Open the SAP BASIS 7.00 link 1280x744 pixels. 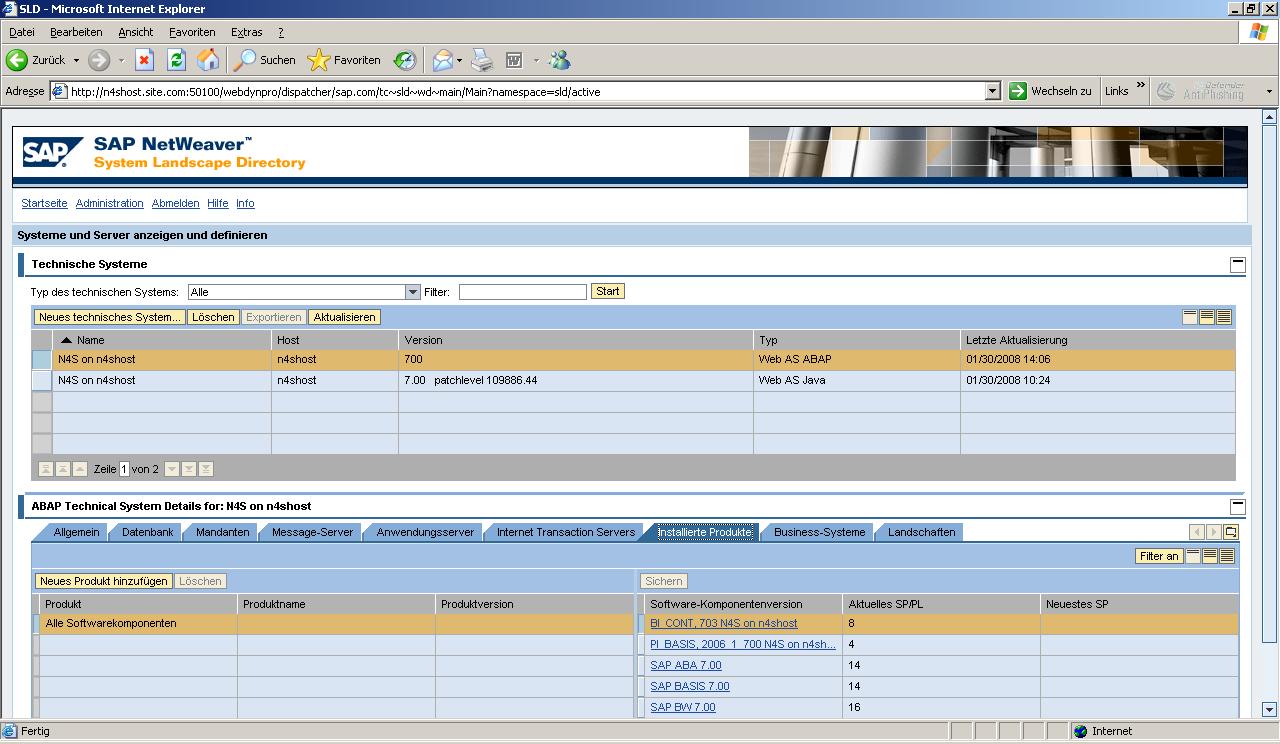[689, 686]
